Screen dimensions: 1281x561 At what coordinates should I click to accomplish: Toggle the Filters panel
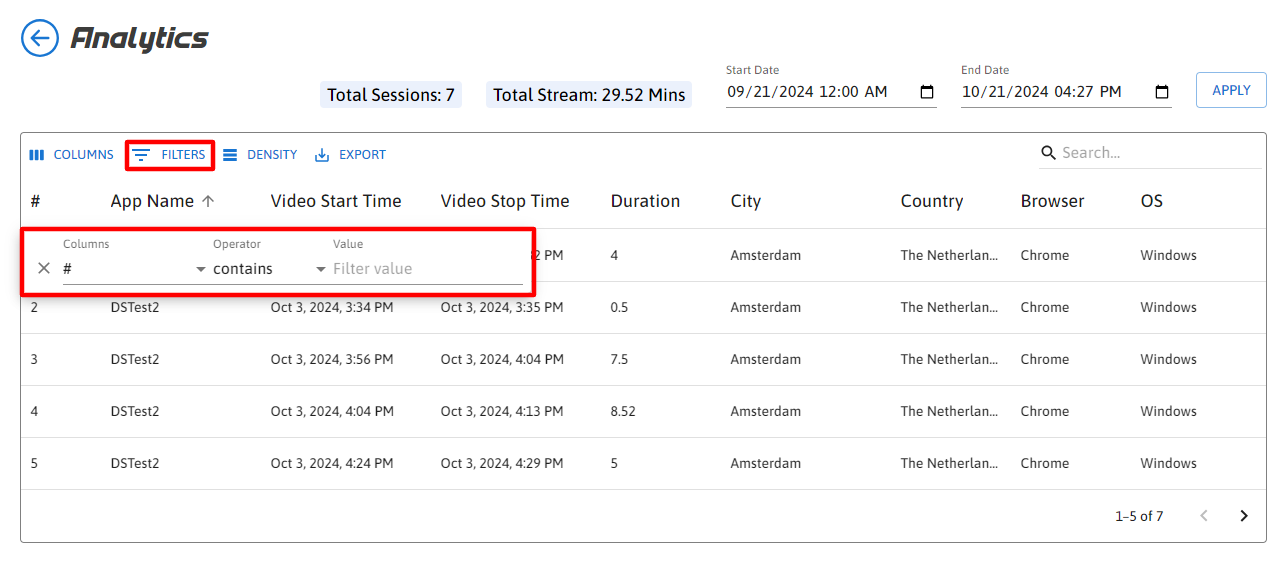tap(170, 155)
